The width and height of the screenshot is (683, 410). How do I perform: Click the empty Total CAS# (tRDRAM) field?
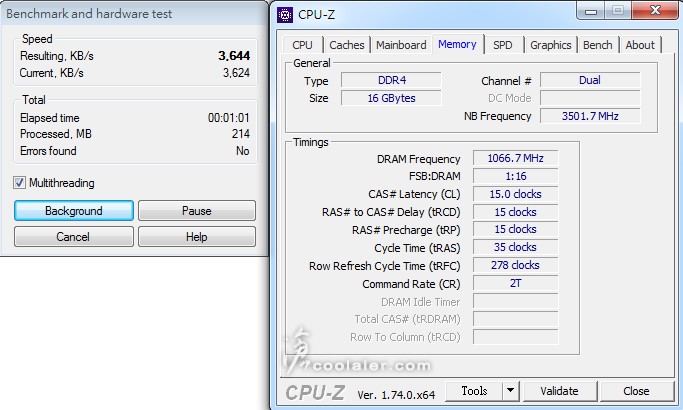tap(515, 319)
